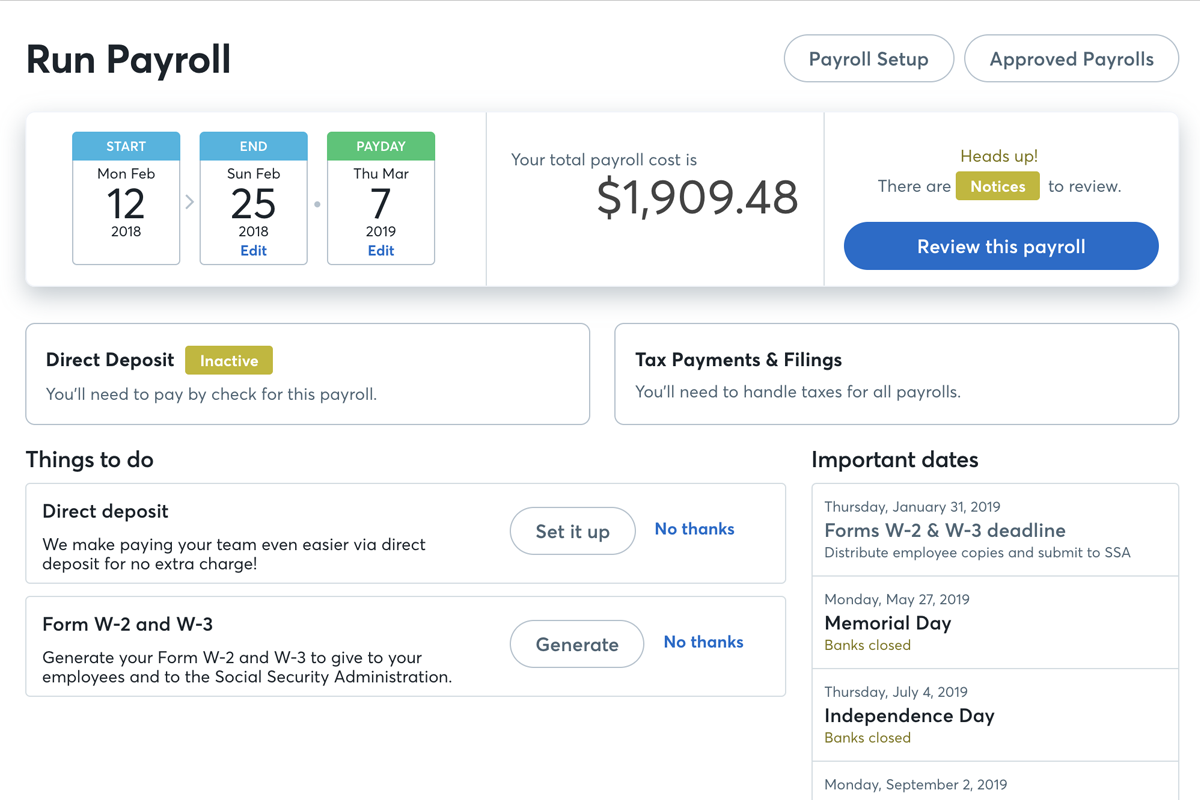Edit the payday date
The width and height of the screenshot is (1200, 800).
click(x=381, y=250)
